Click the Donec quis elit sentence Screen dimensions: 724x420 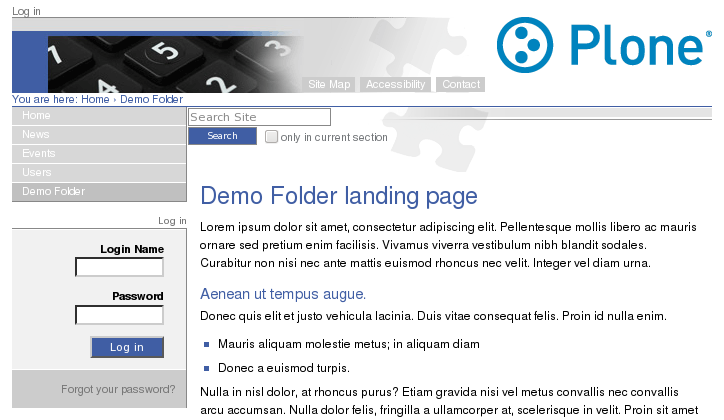point(308,316)
